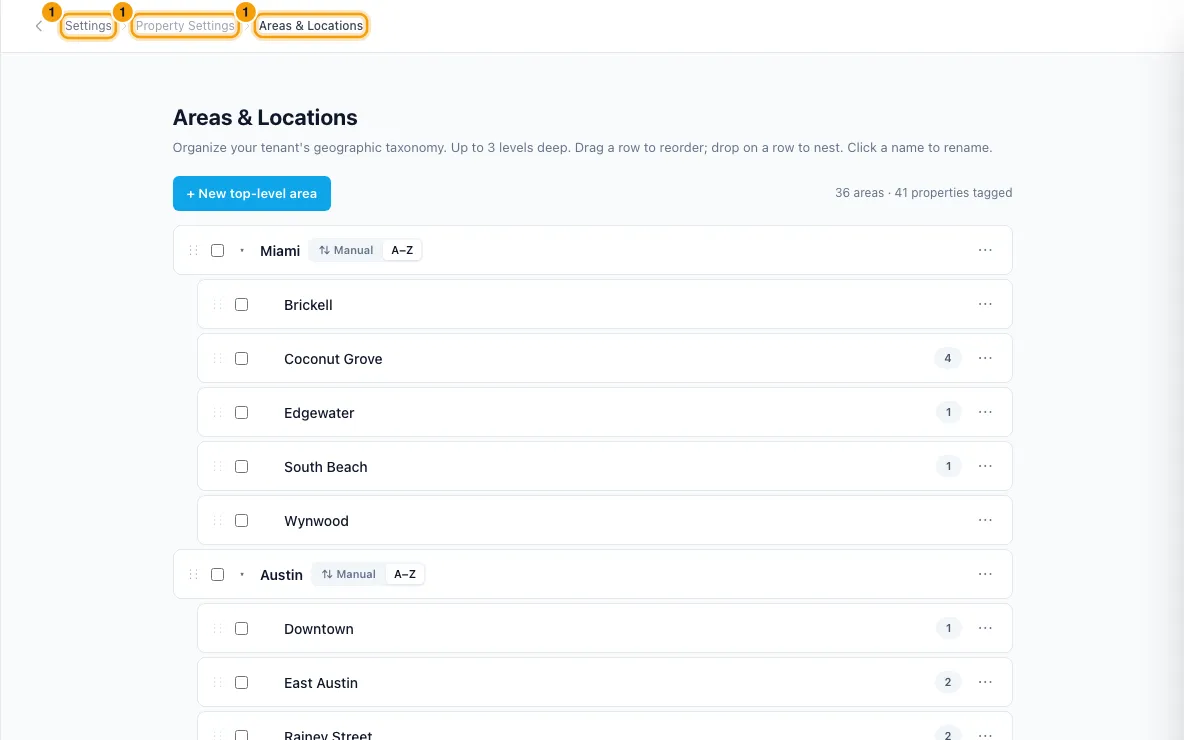
Task: Open Coconut Grove more options menu
Action: point(985,358)
